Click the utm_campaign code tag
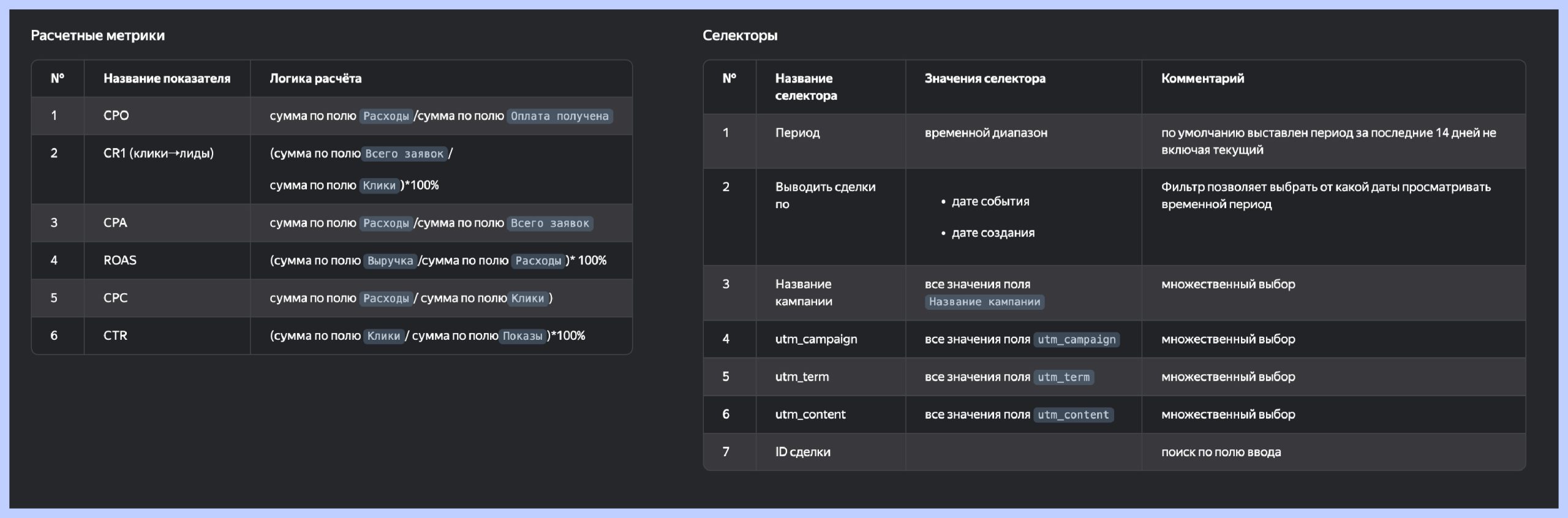 point(1076,340)
